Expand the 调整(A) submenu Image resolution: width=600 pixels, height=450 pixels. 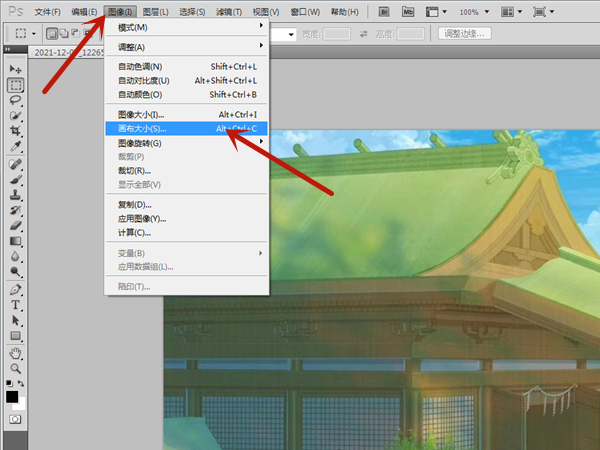coord(187,47)
